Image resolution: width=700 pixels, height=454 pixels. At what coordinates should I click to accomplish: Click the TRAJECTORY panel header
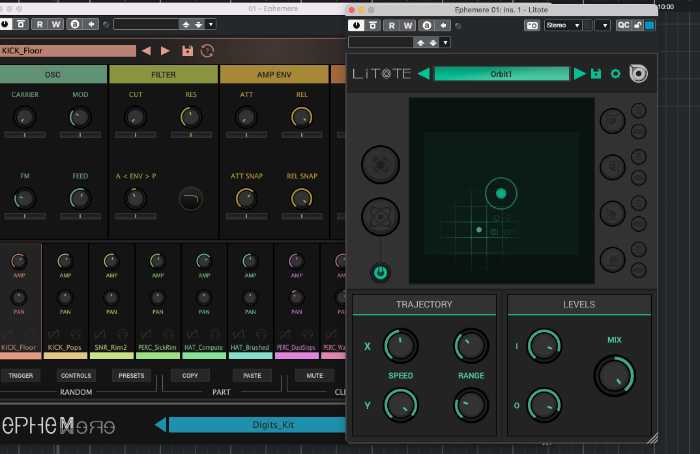[424, 304]
